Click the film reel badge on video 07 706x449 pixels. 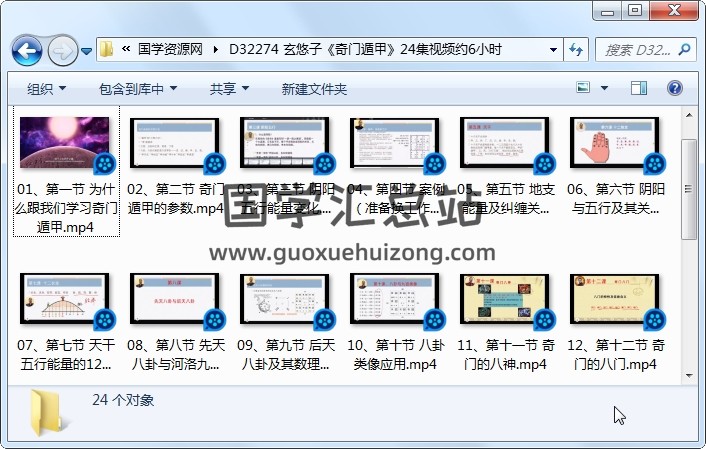(105, 320)
